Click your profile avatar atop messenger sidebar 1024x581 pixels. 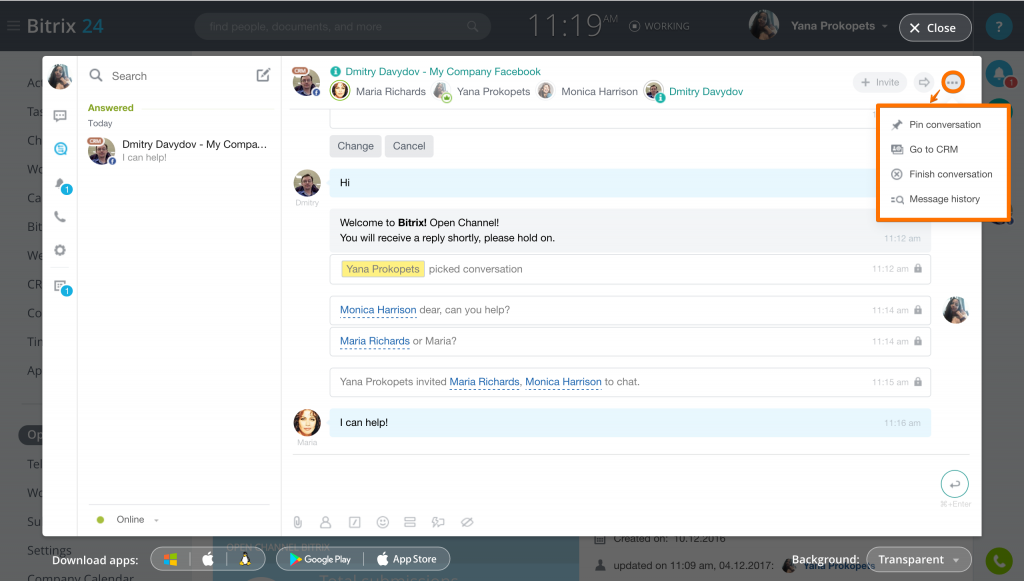tap(60, 76)
